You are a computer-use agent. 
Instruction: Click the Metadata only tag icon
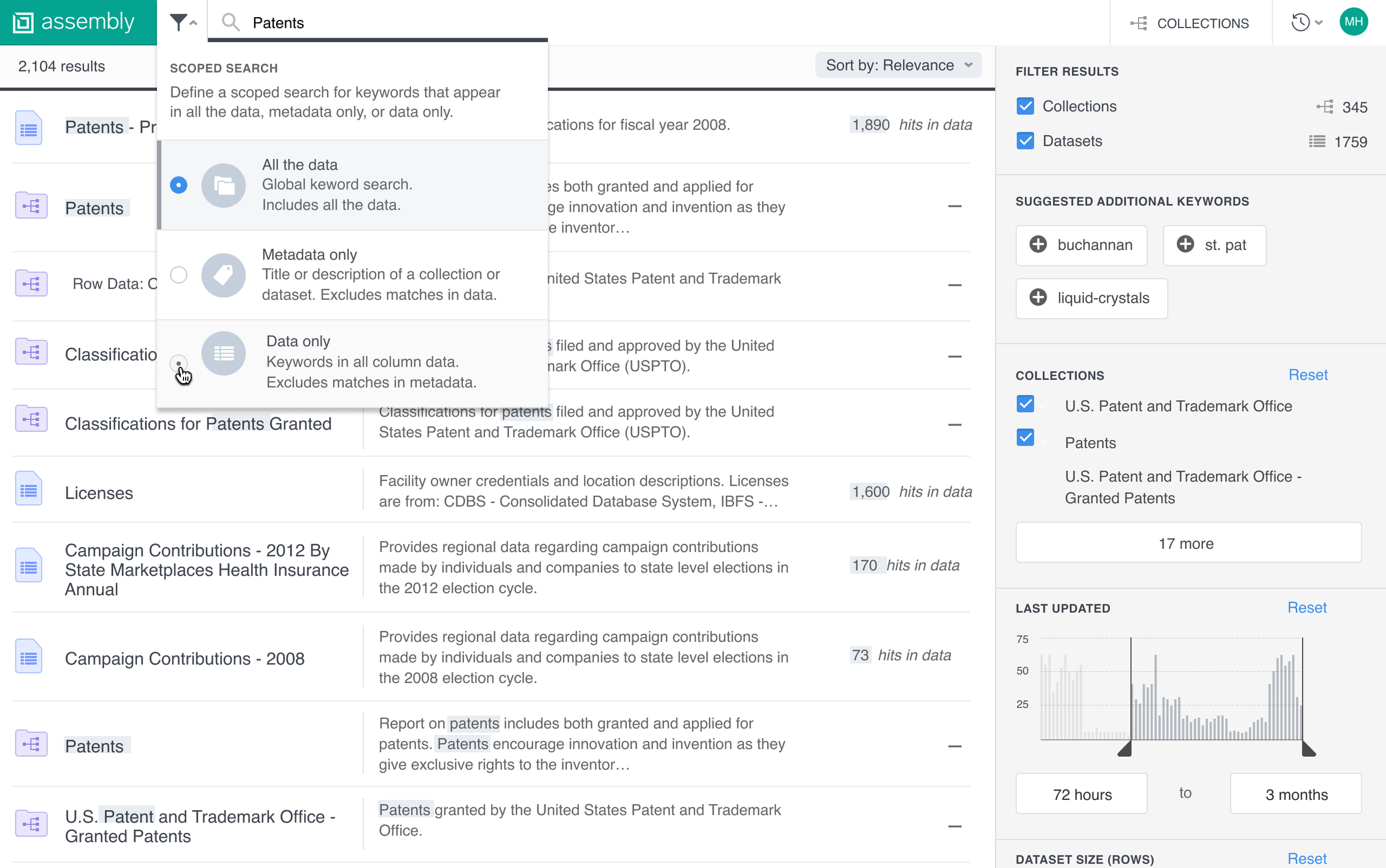coord(223,274)
